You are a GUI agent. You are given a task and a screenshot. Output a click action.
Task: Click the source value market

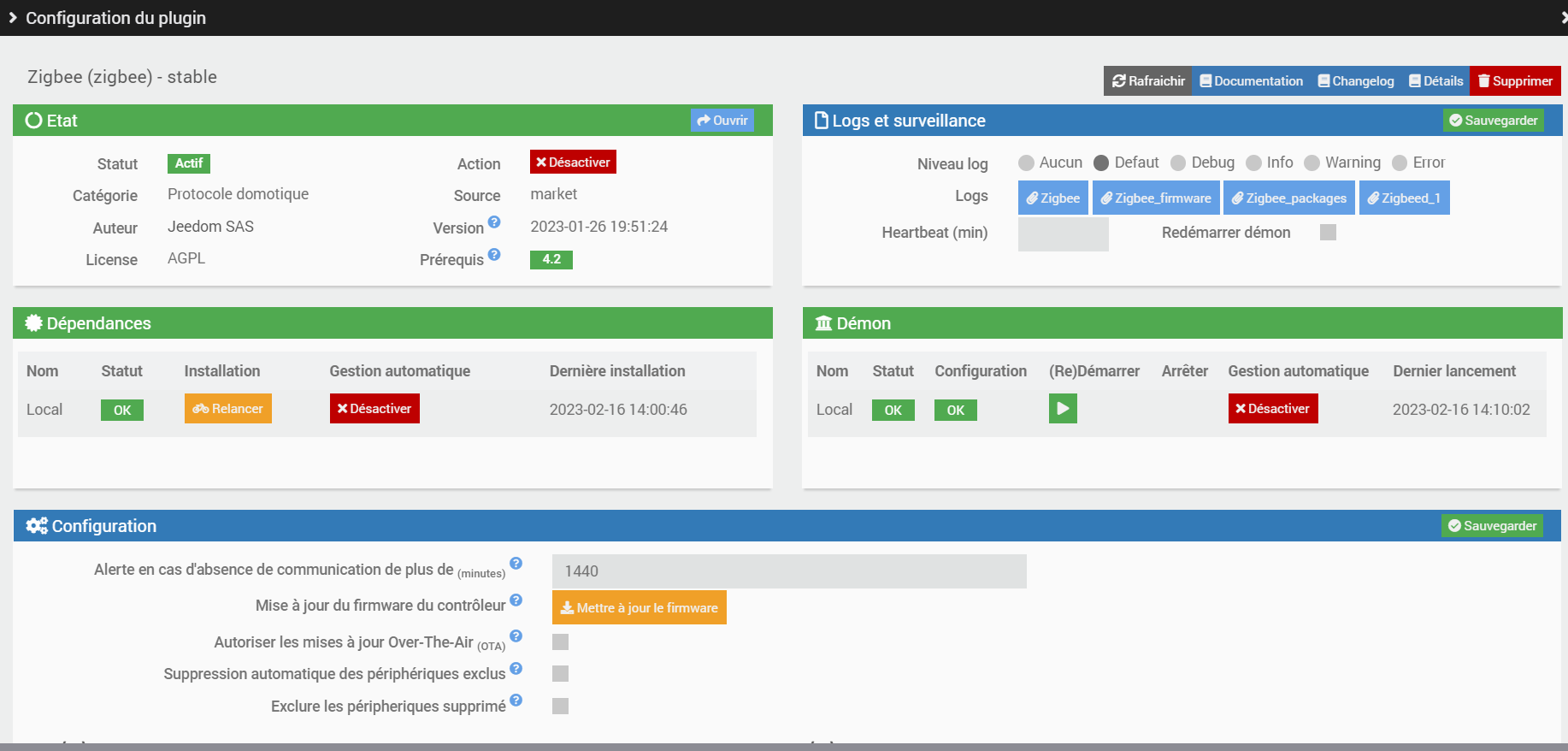point(554,194)
